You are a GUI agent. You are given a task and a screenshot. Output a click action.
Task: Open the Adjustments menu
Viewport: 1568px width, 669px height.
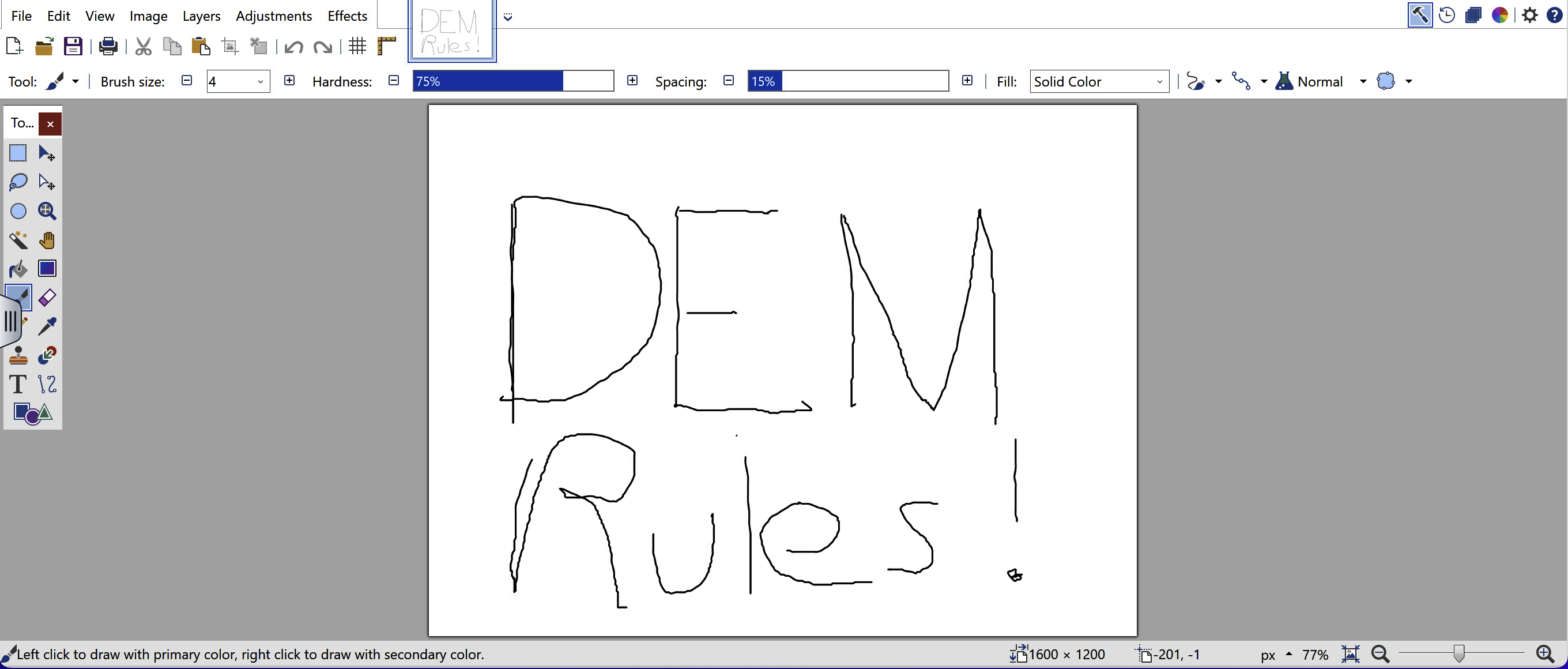[273, 16]
